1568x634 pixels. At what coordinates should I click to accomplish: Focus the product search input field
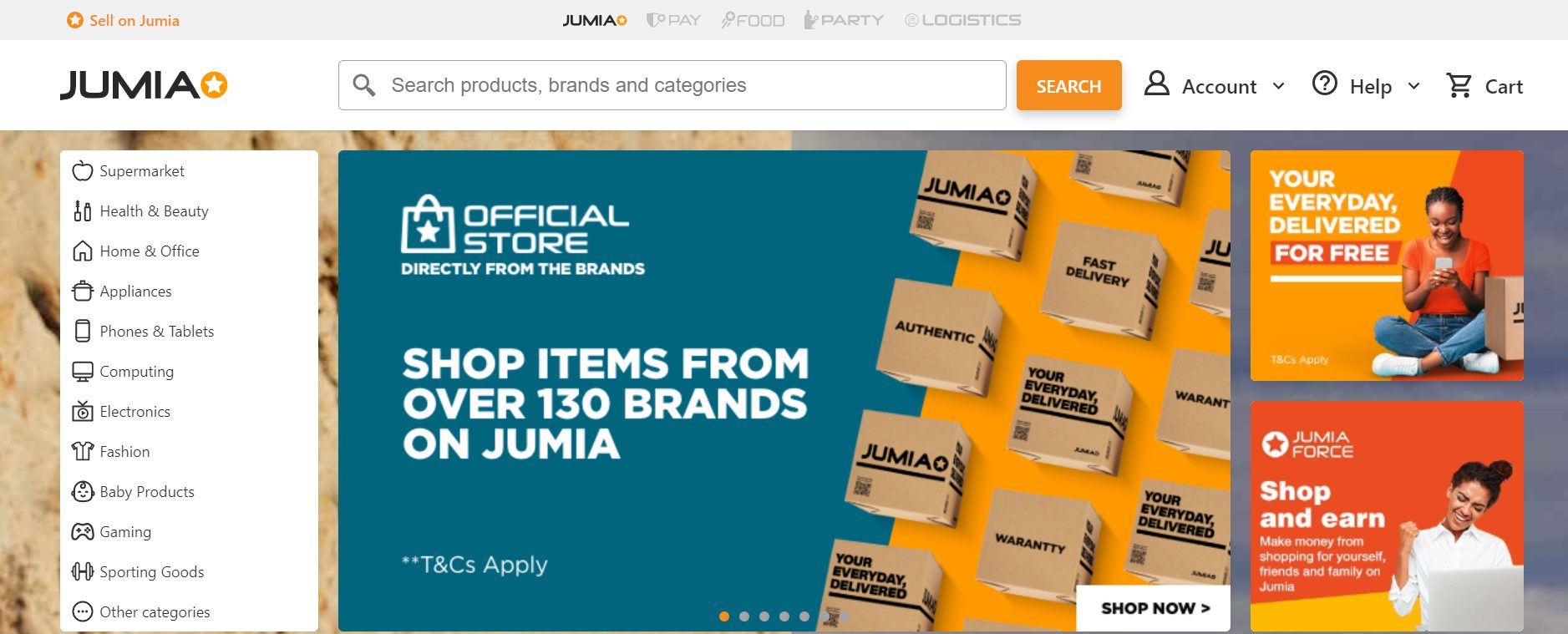[672, 85]
